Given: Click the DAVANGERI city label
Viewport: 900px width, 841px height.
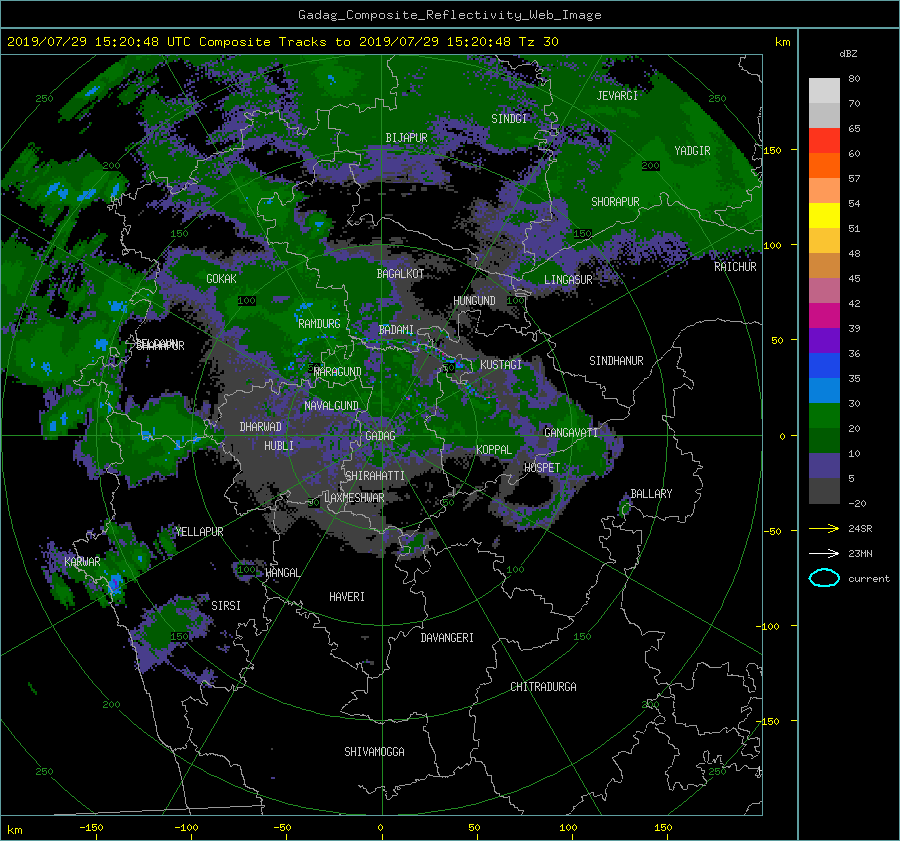Looking at the screenshot, I should (x=447, y=638).
